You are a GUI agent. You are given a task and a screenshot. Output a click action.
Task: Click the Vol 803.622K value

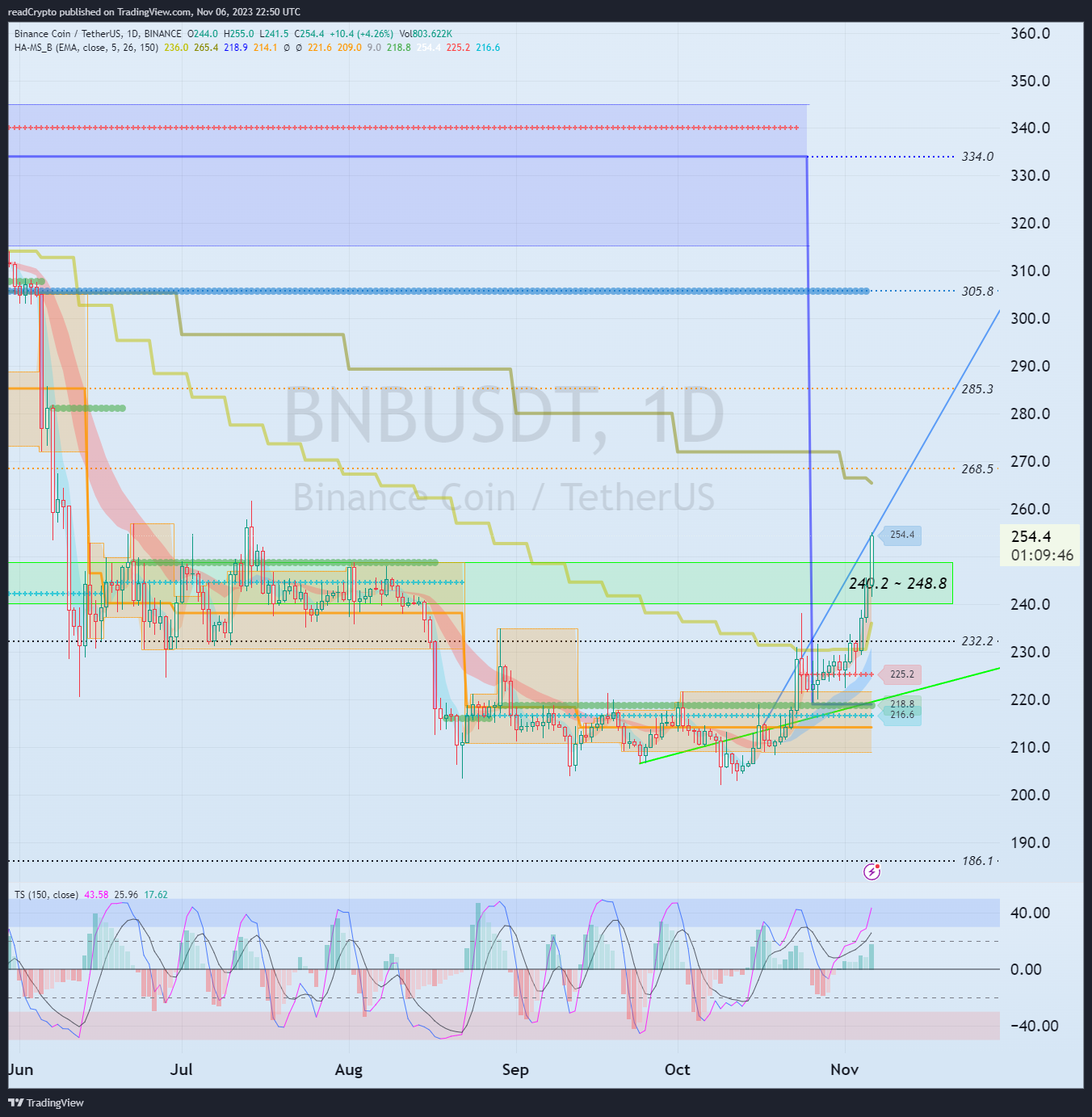426,34
